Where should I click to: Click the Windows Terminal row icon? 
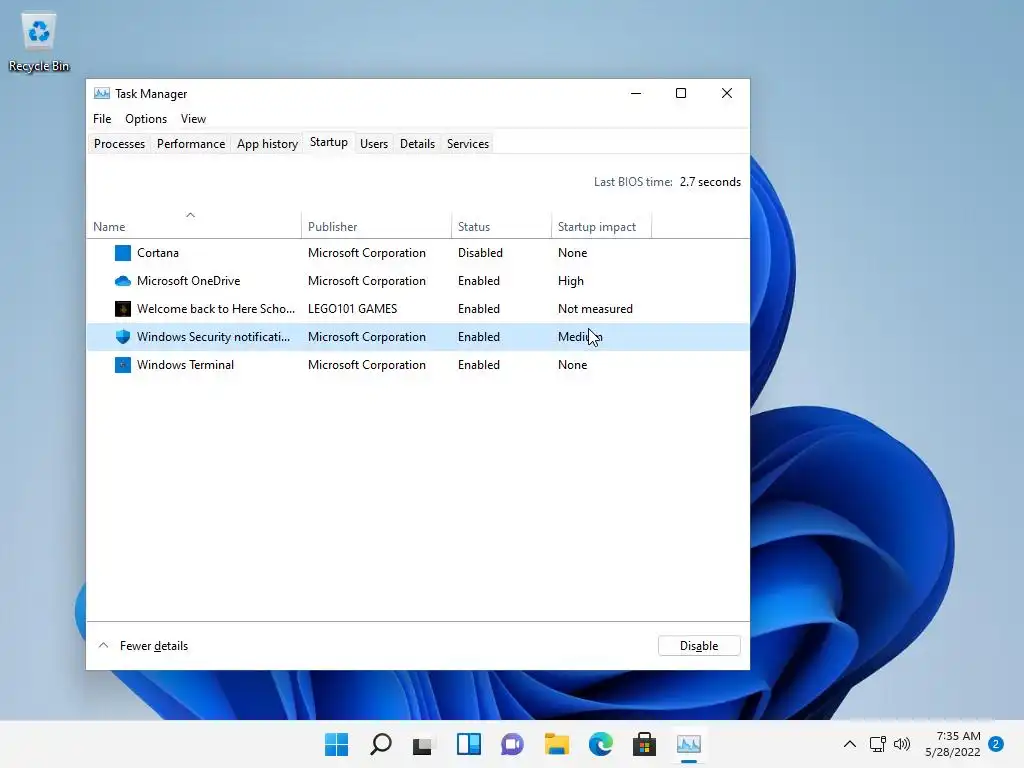click(123, 365)
